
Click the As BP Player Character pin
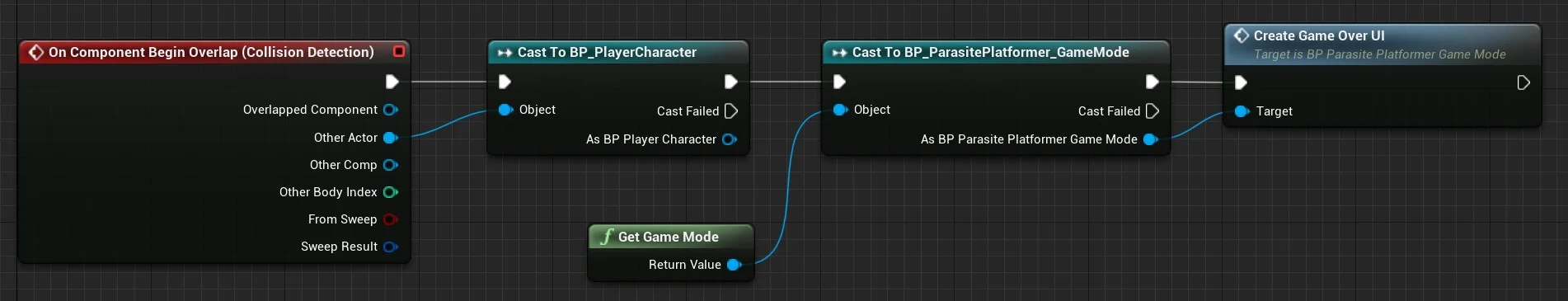tap(730, 139)
